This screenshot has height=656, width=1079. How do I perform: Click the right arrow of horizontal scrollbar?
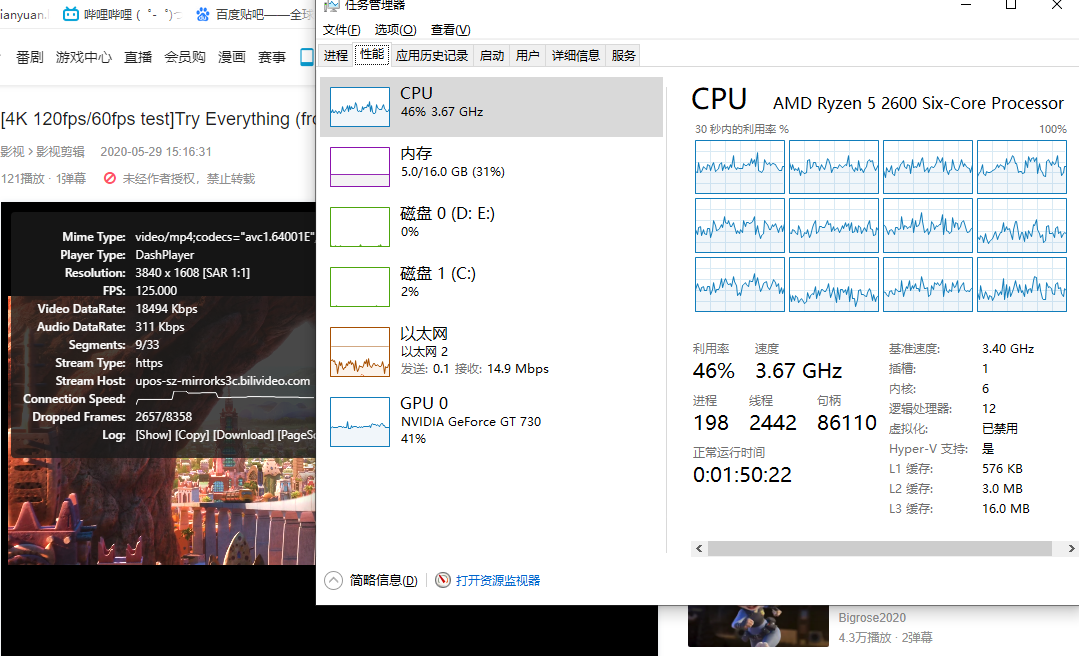(x=1071, y=549)
